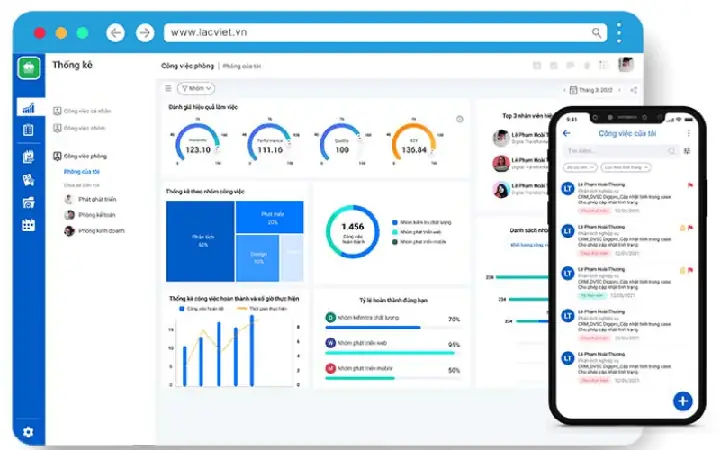
Task: Select Phát phát triển department
Action: pyautogui.click(x=90, y=199)
